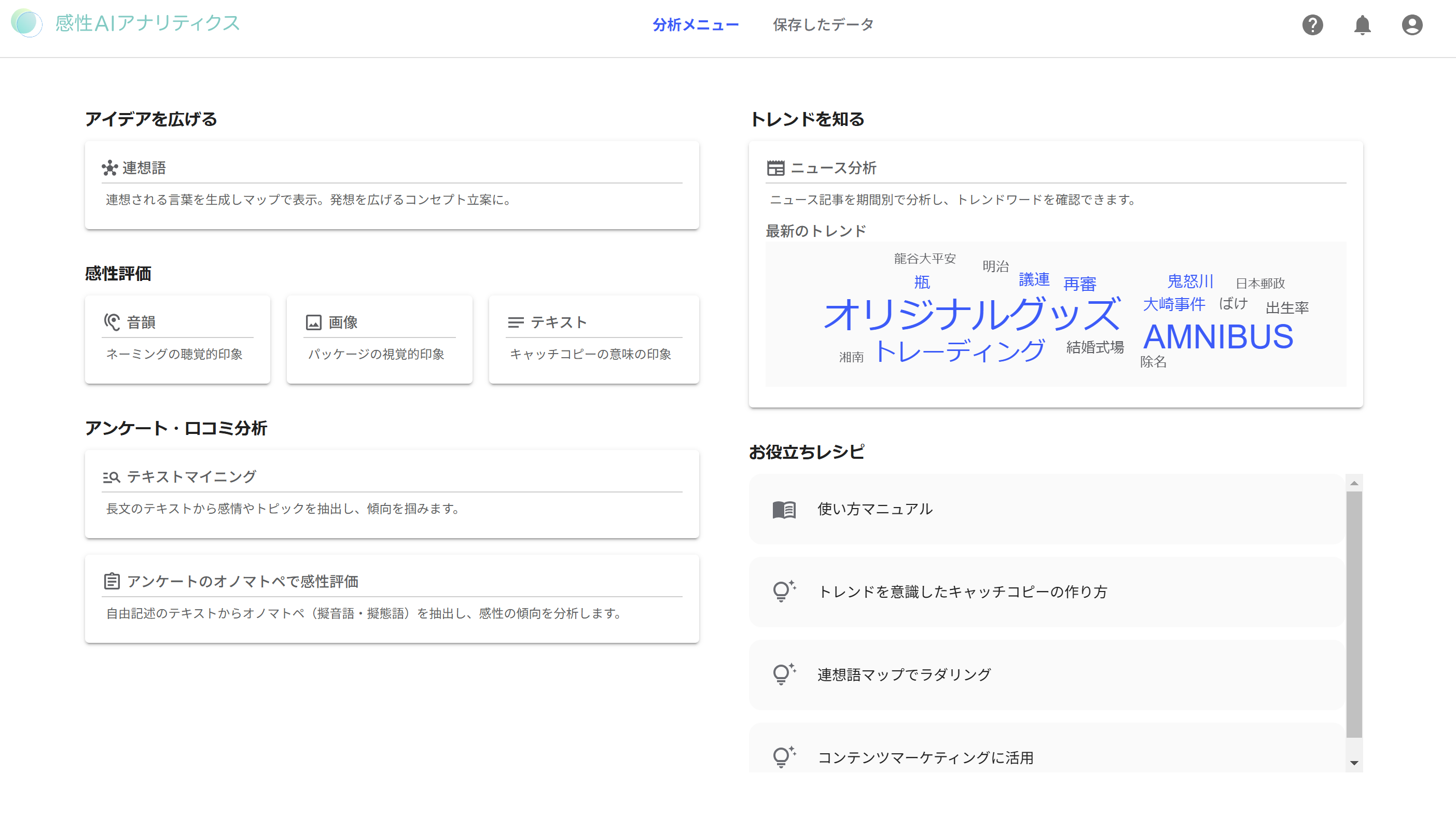Click trend word 除名

tap(1153, 362)
